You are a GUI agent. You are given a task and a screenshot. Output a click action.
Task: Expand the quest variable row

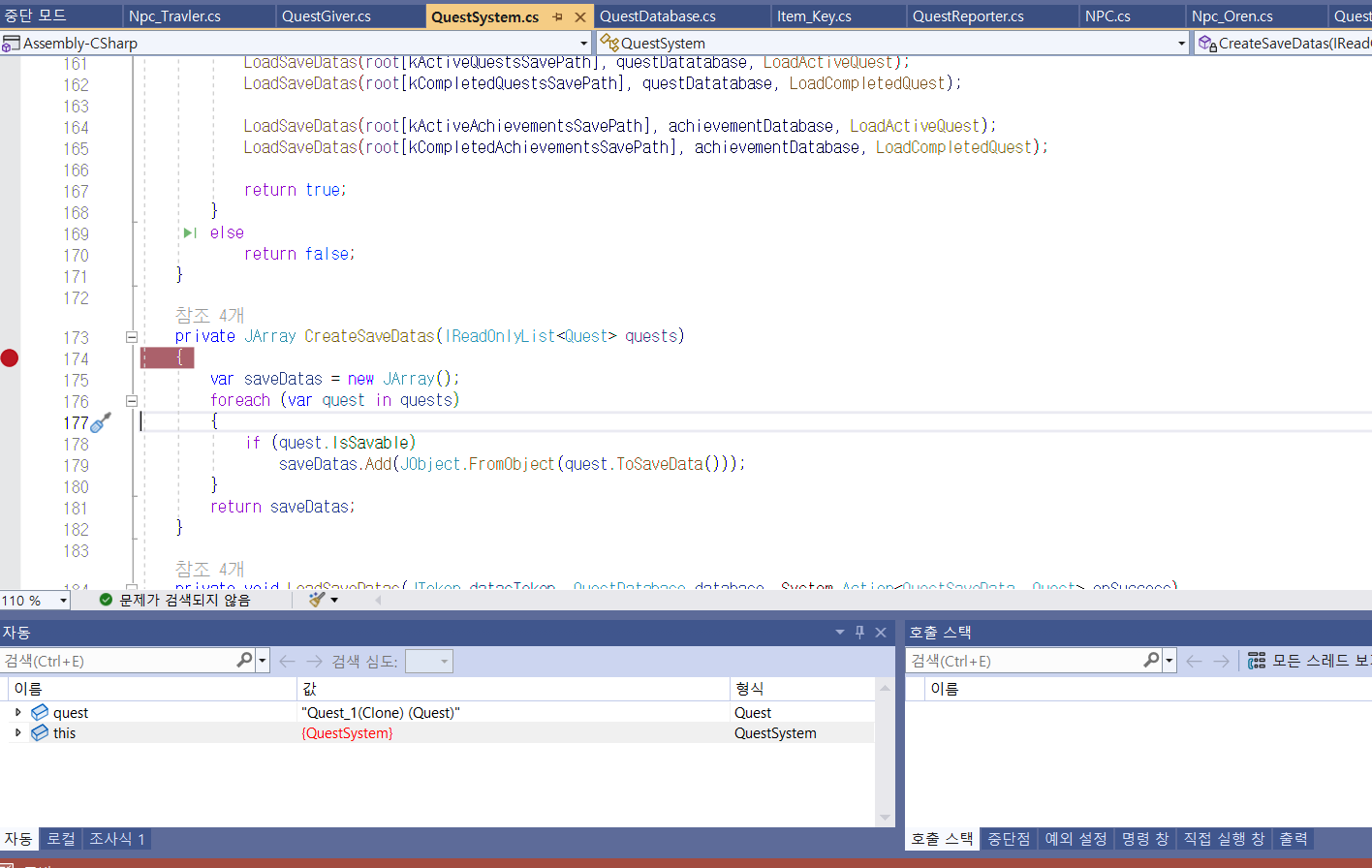[x=17, y=712]
